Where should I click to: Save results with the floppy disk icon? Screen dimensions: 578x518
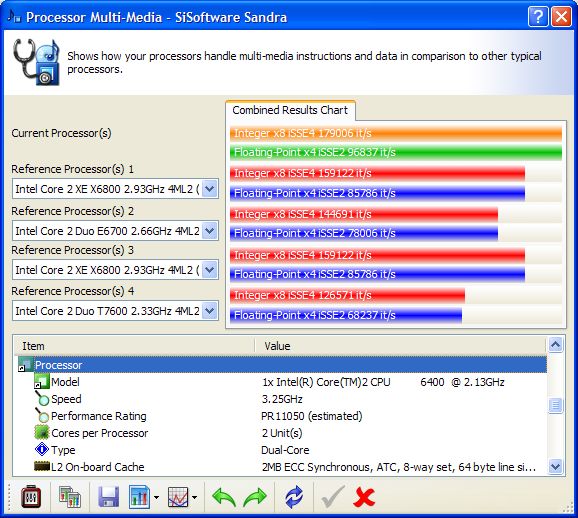(109, 497)
